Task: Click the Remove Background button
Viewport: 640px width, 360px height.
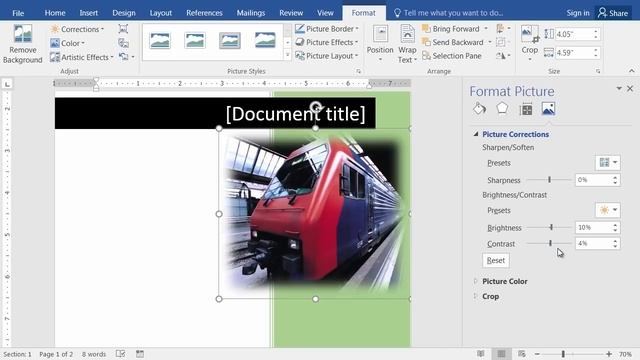Action: [22, 44]
